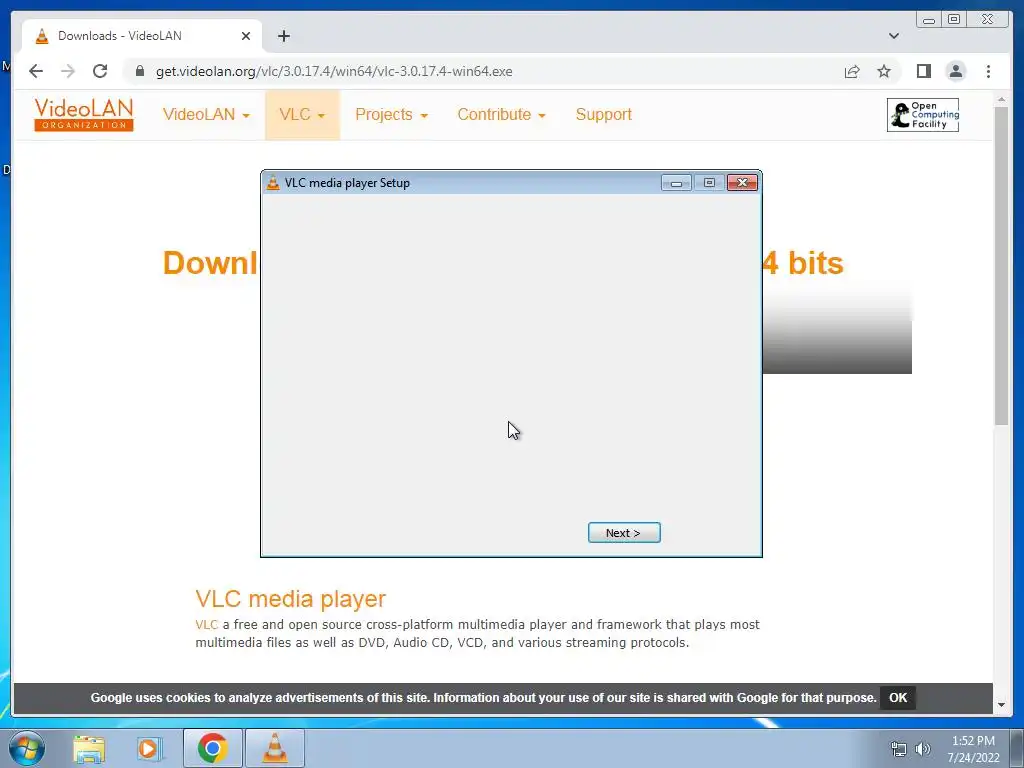Minimize the VLC Setup dialog

(676, 183)
